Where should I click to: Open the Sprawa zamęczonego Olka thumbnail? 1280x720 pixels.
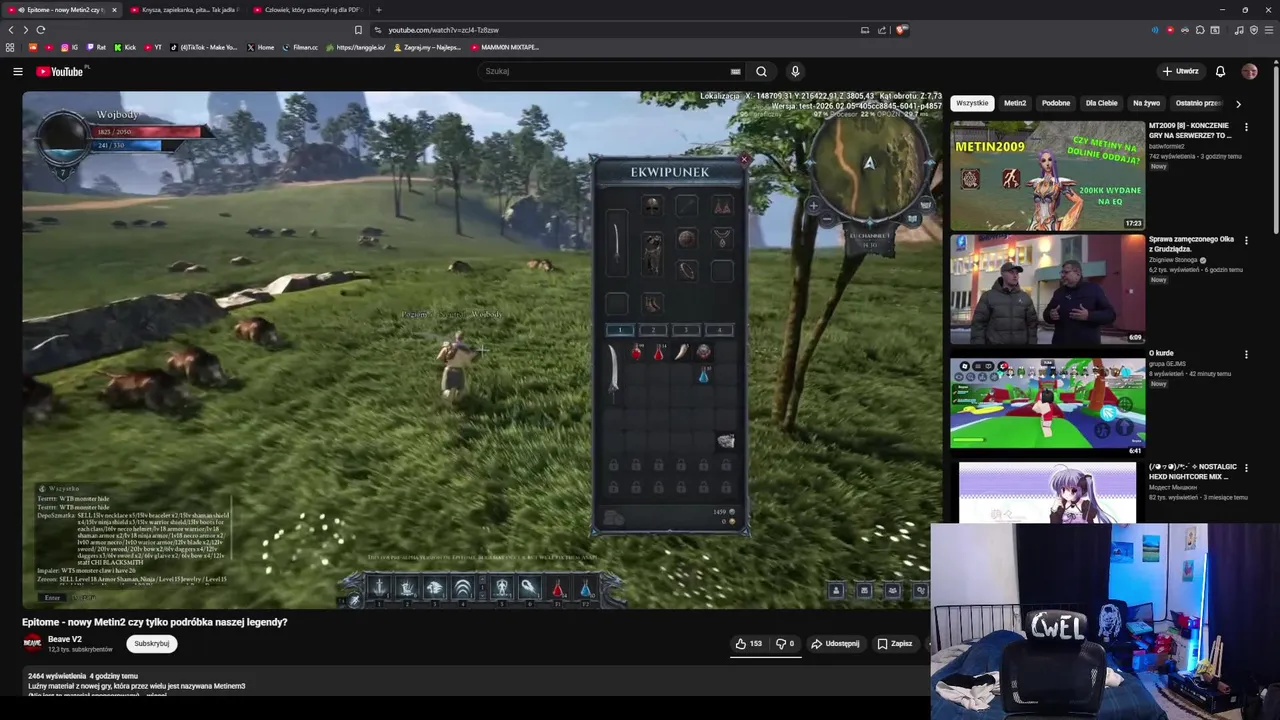coord(1047,290)
